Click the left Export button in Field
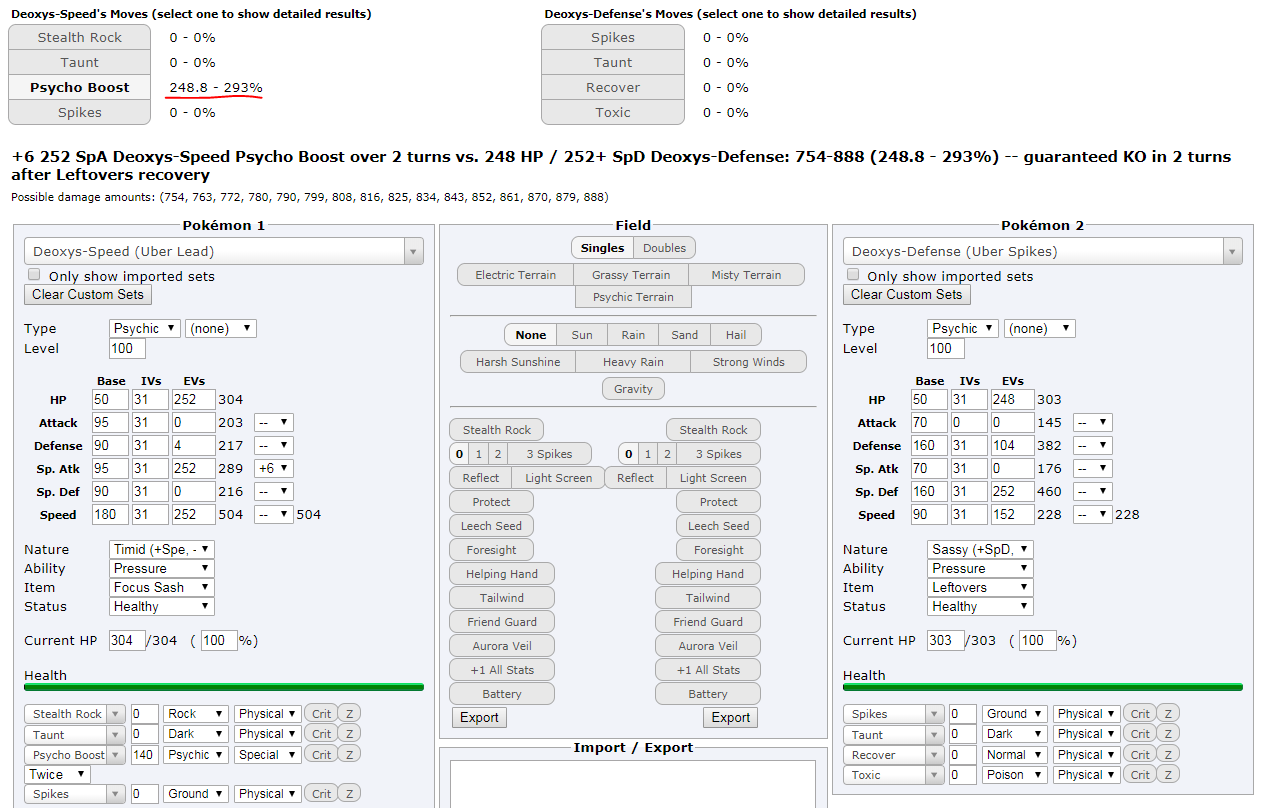 coord(479,717)
